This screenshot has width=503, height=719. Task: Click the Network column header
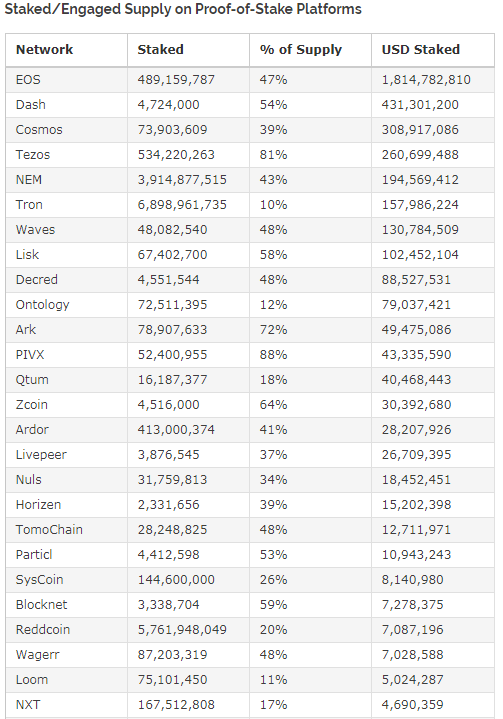pyautogui.click(x=44, y=50)
